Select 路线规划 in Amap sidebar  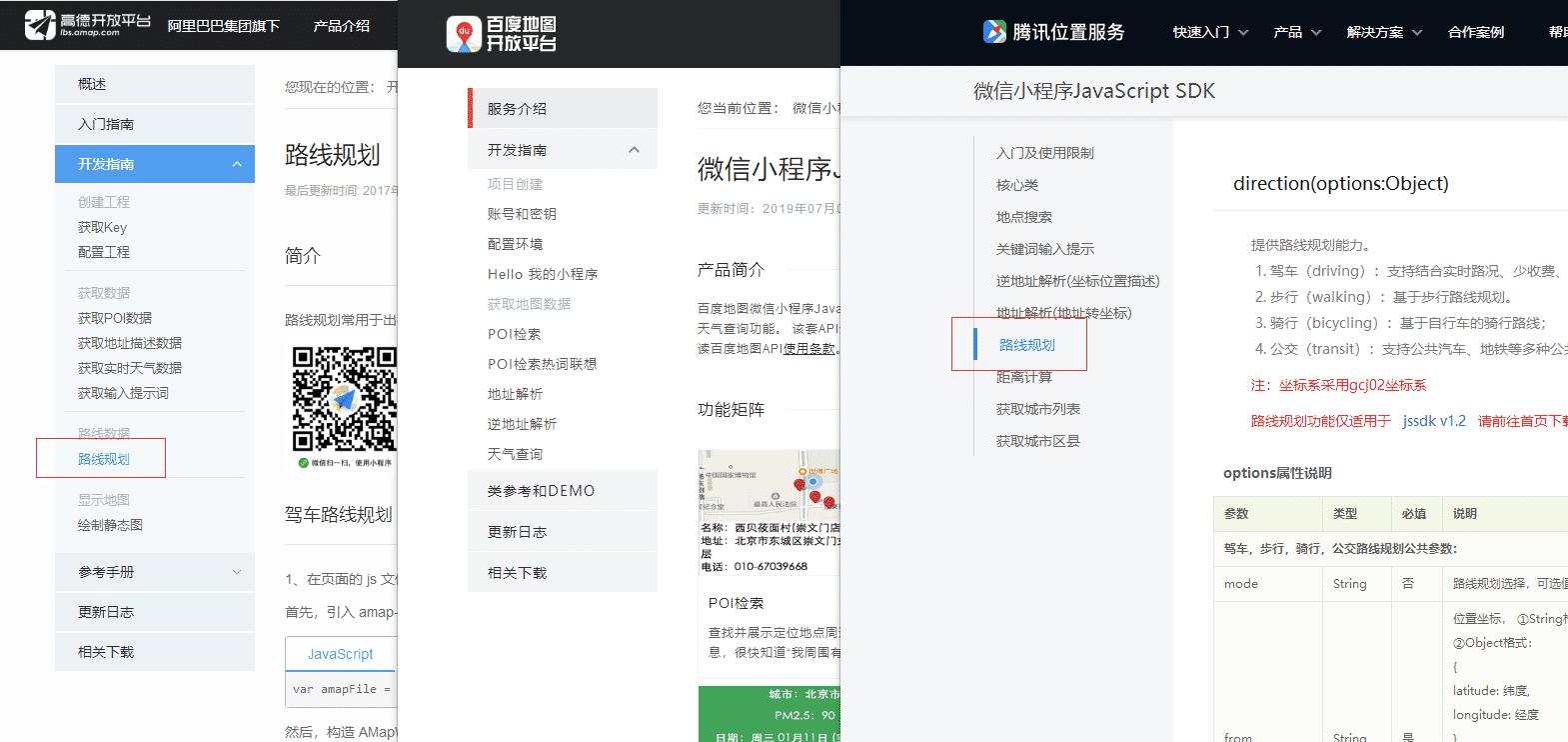(104, 459)
